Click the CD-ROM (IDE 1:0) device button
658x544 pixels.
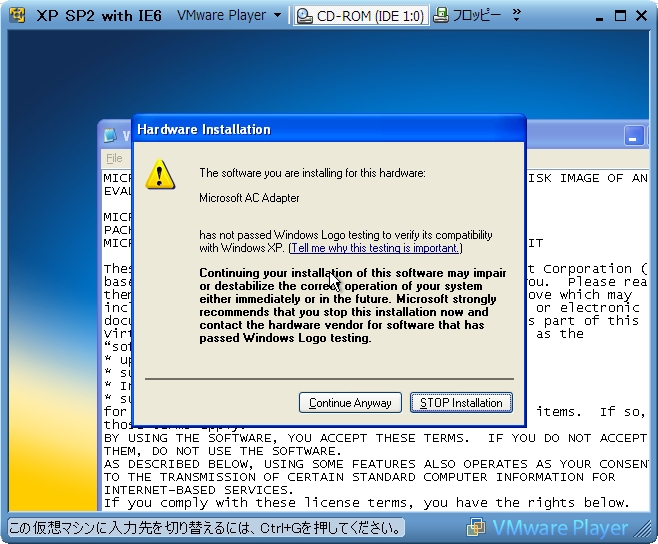360,16
